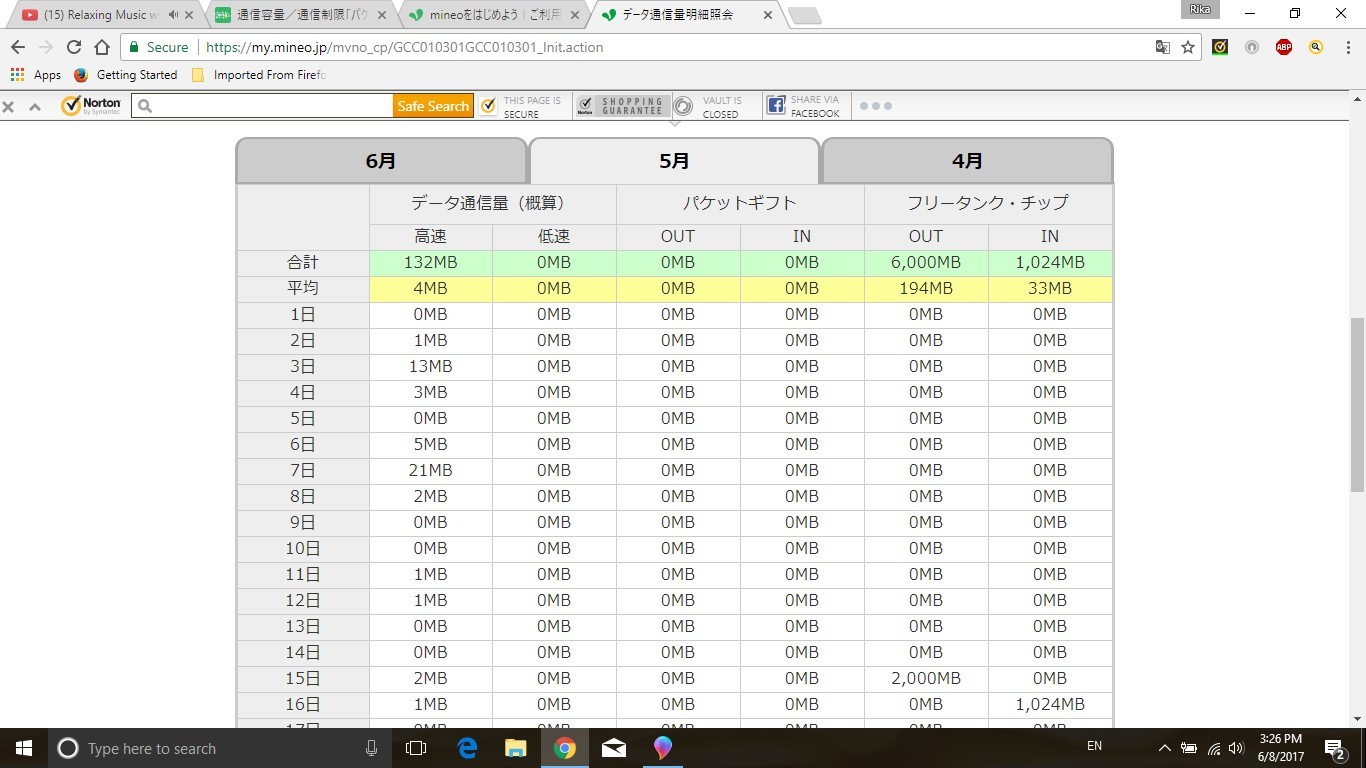Viewport: 1366px width, 768px height.
Task: Collapse the Norton toolbar using the chevron arrow
Action: coord(35,107)
